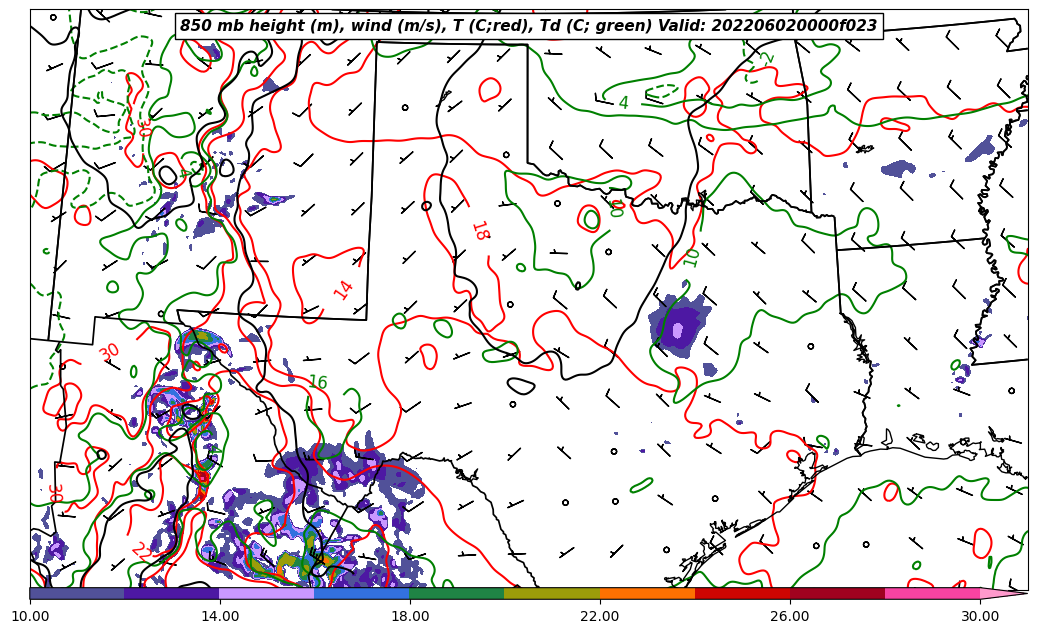Click the 18.00 colorbar tick label

click(x=409, y=616)
